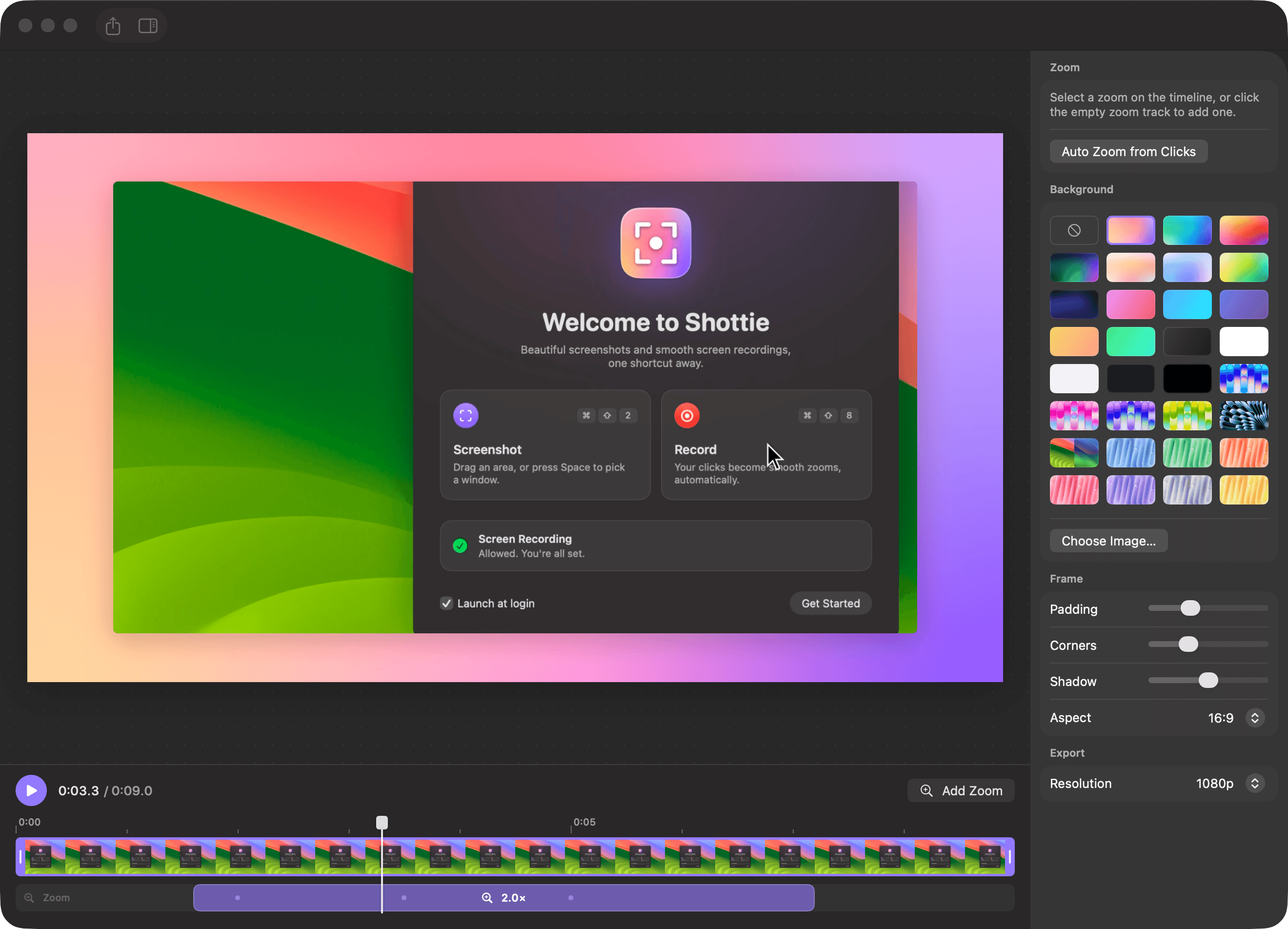Click the right trim handle of the clip

pos(1009,857)
